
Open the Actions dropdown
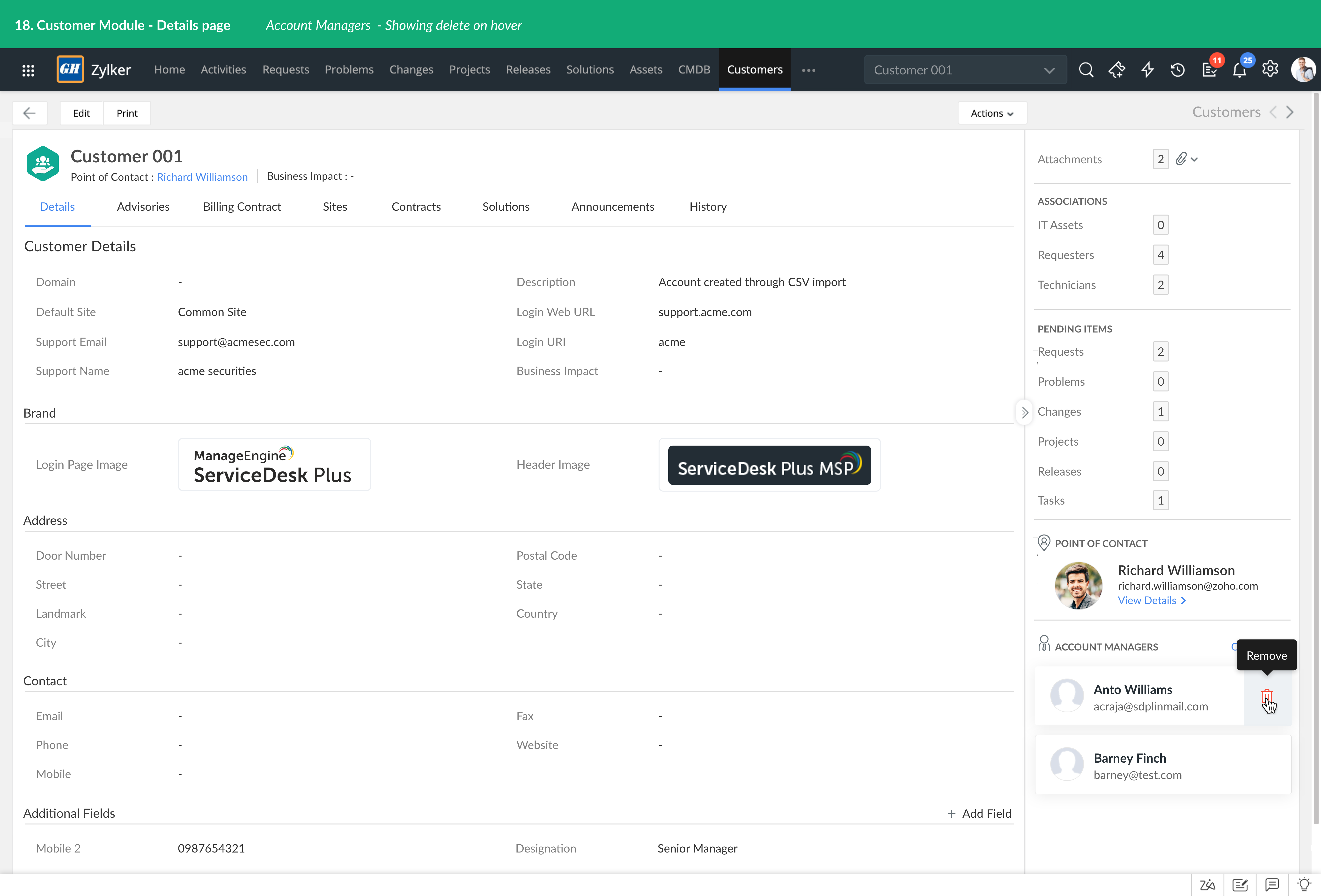point(992,113)
